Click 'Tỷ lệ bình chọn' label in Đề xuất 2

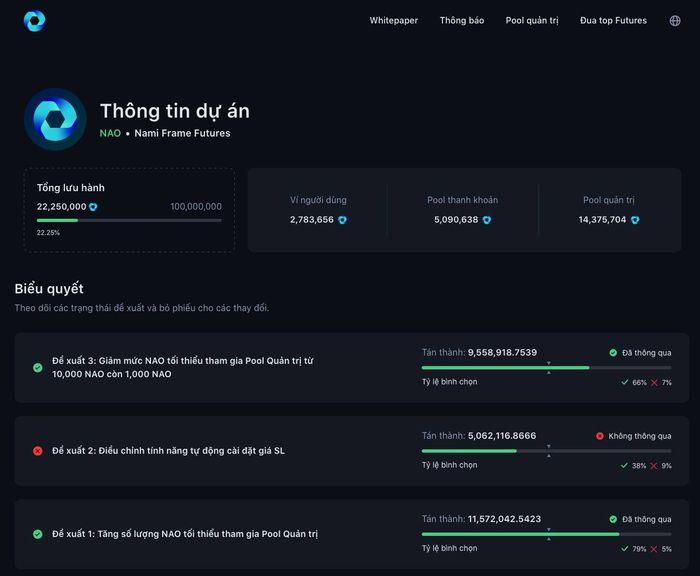point(450,465)
